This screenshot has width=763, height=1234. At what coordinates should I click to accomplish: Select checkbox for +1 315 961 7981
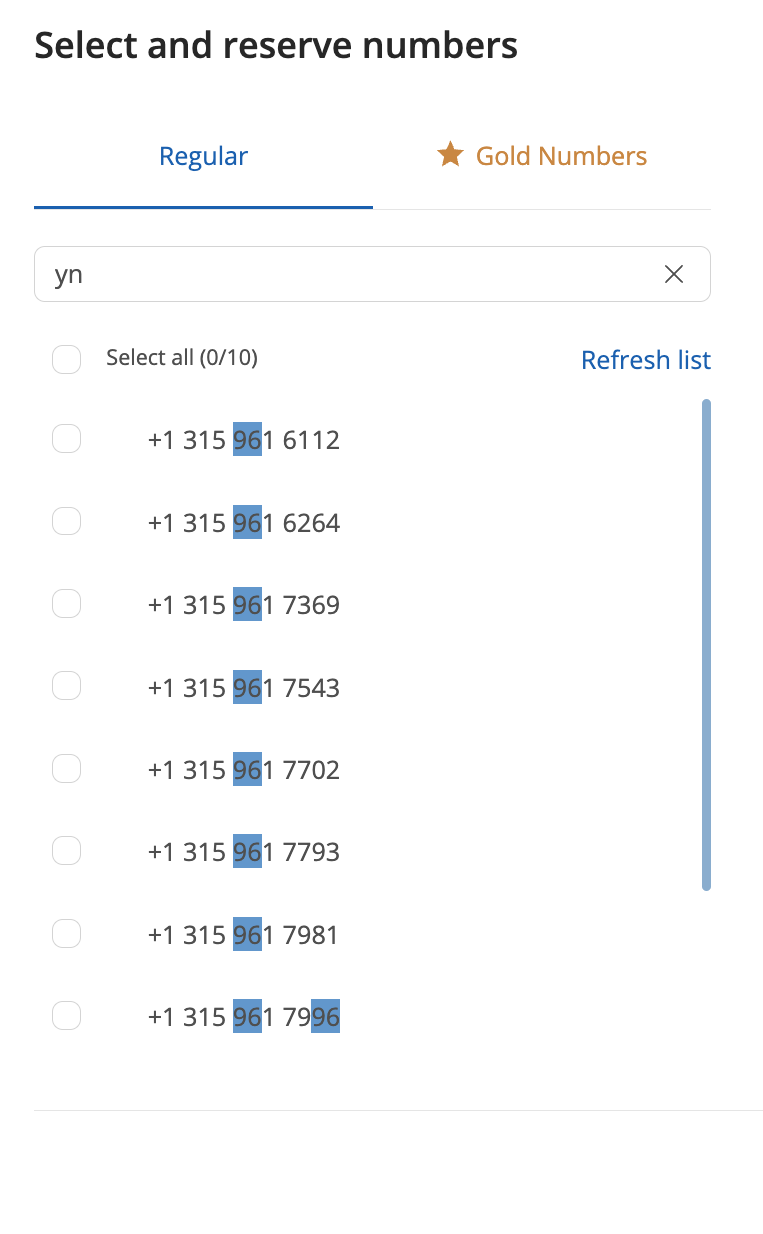coord(66,934)
